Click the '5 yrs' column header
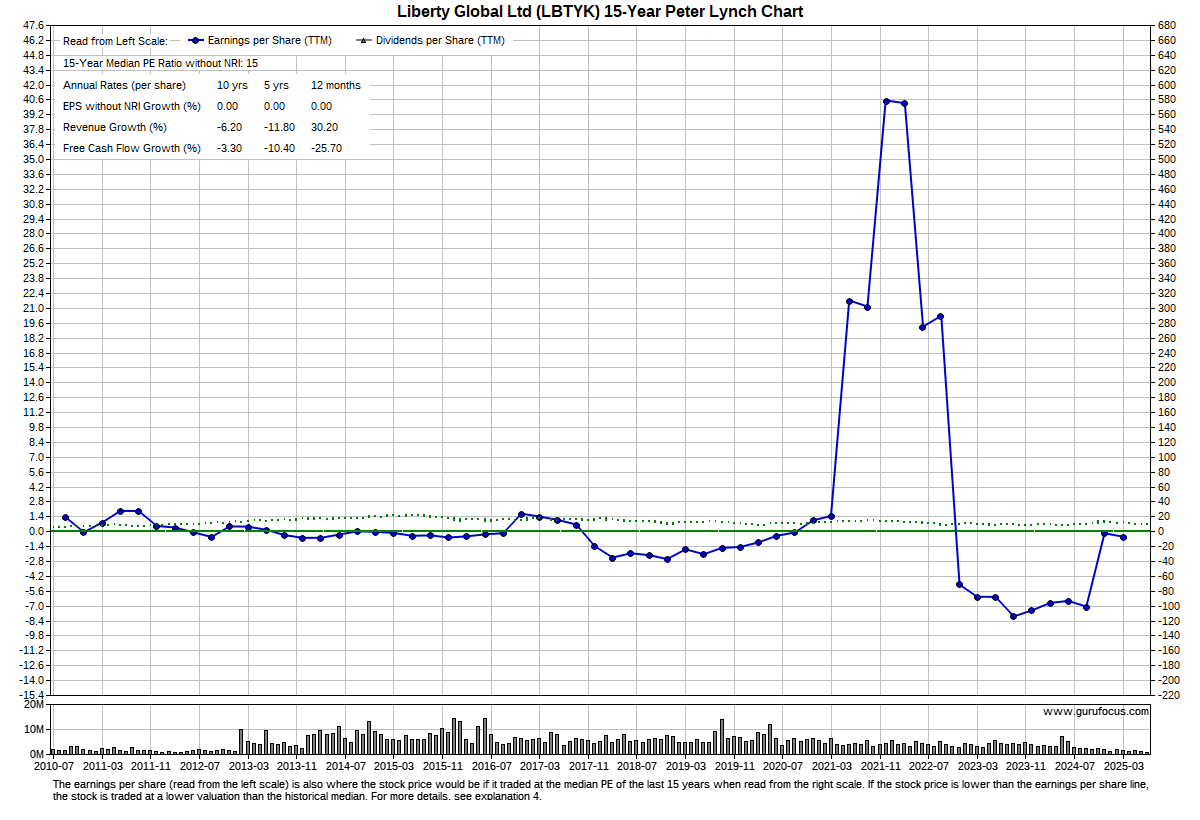The image size is (1200, 820). (277, 85)
